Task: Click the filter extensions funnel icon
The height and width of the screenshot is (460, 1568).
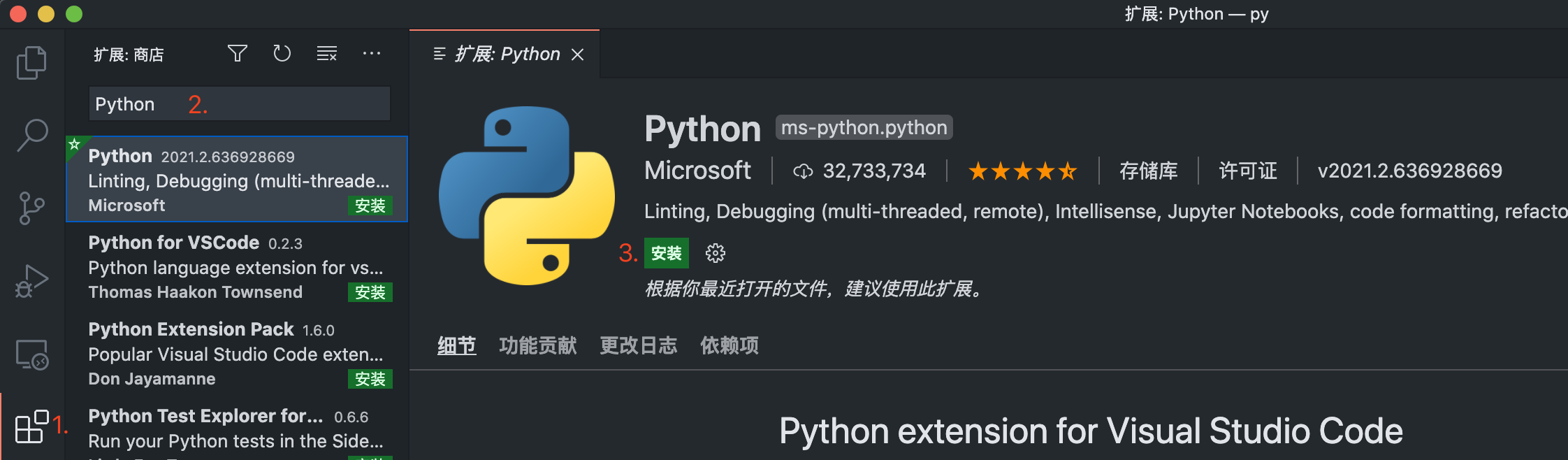Action: click(x=238, y=54)
